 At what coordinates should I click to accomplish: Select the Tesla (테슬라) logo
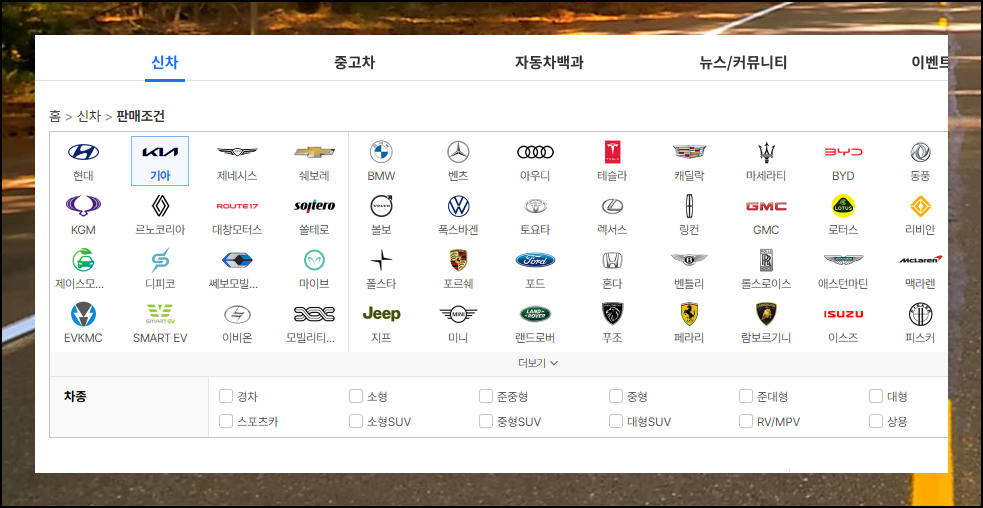click(612, 152)
